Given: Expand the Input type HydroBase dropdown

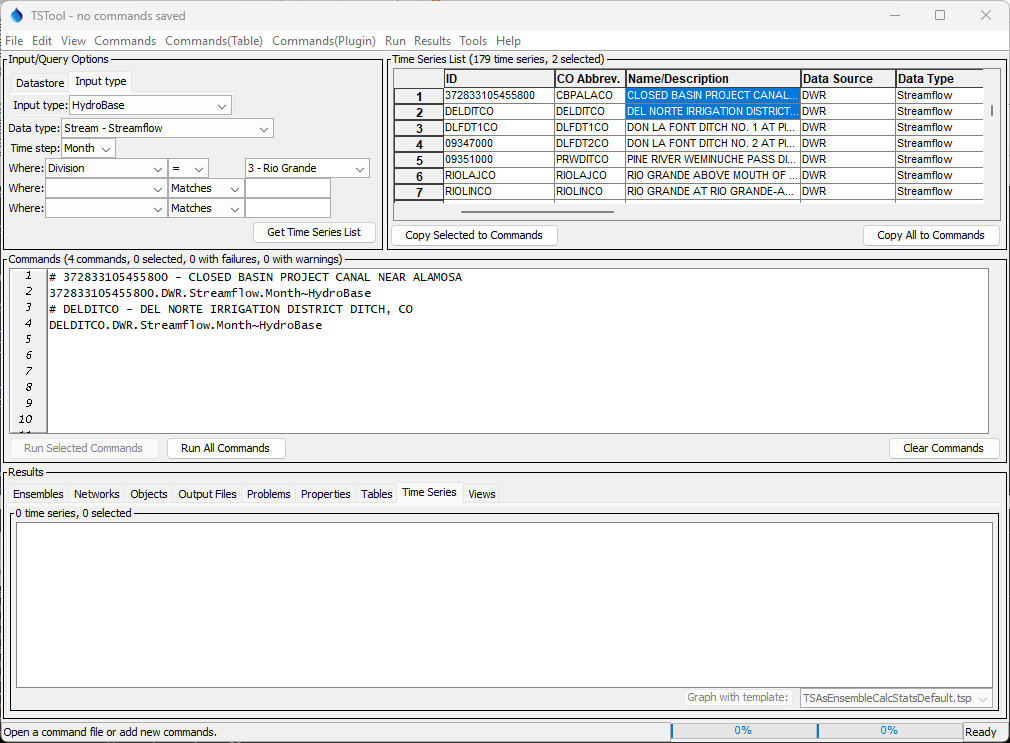Looking at the screenshot, I should click(x=149, y=105).
